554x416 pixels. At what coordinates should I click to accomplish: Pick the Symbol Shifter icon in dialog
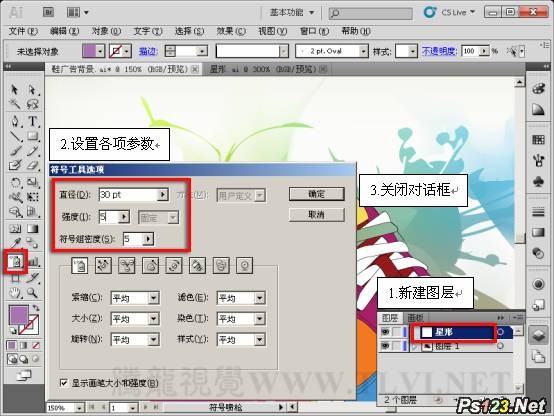[103, 265]
